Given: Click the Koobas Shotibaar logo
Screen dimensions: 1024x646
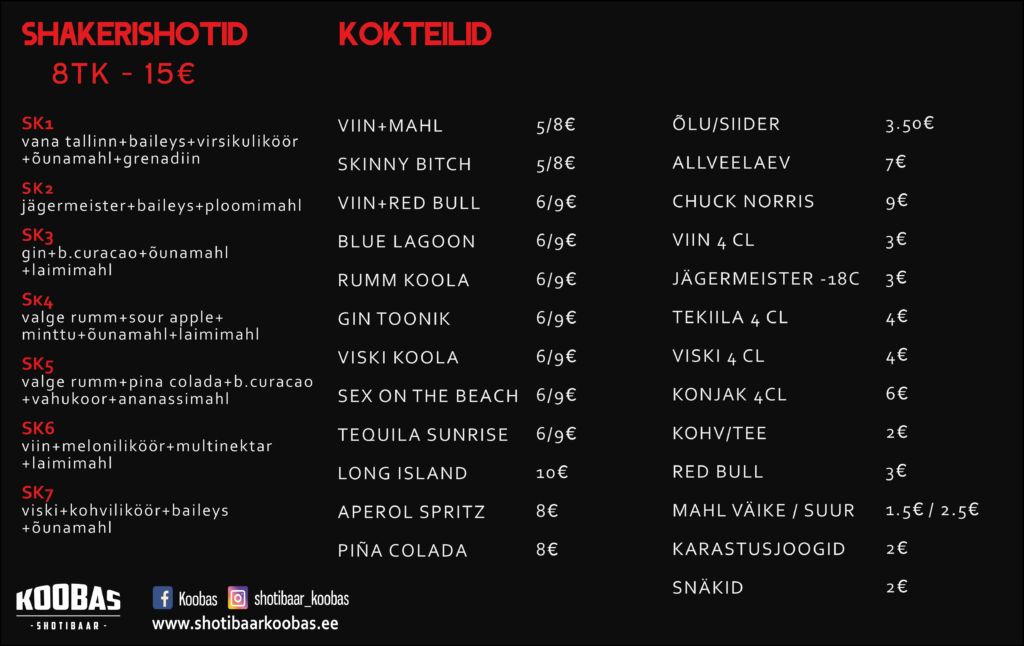Looking at the screenshot, I should [x=68, y=608].
